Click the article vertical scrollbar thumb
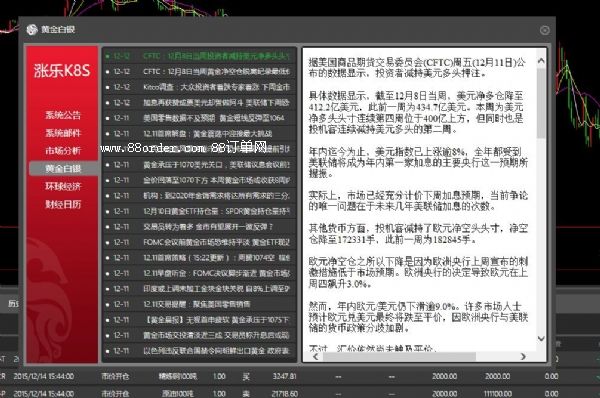 click(x=541, y=103)
